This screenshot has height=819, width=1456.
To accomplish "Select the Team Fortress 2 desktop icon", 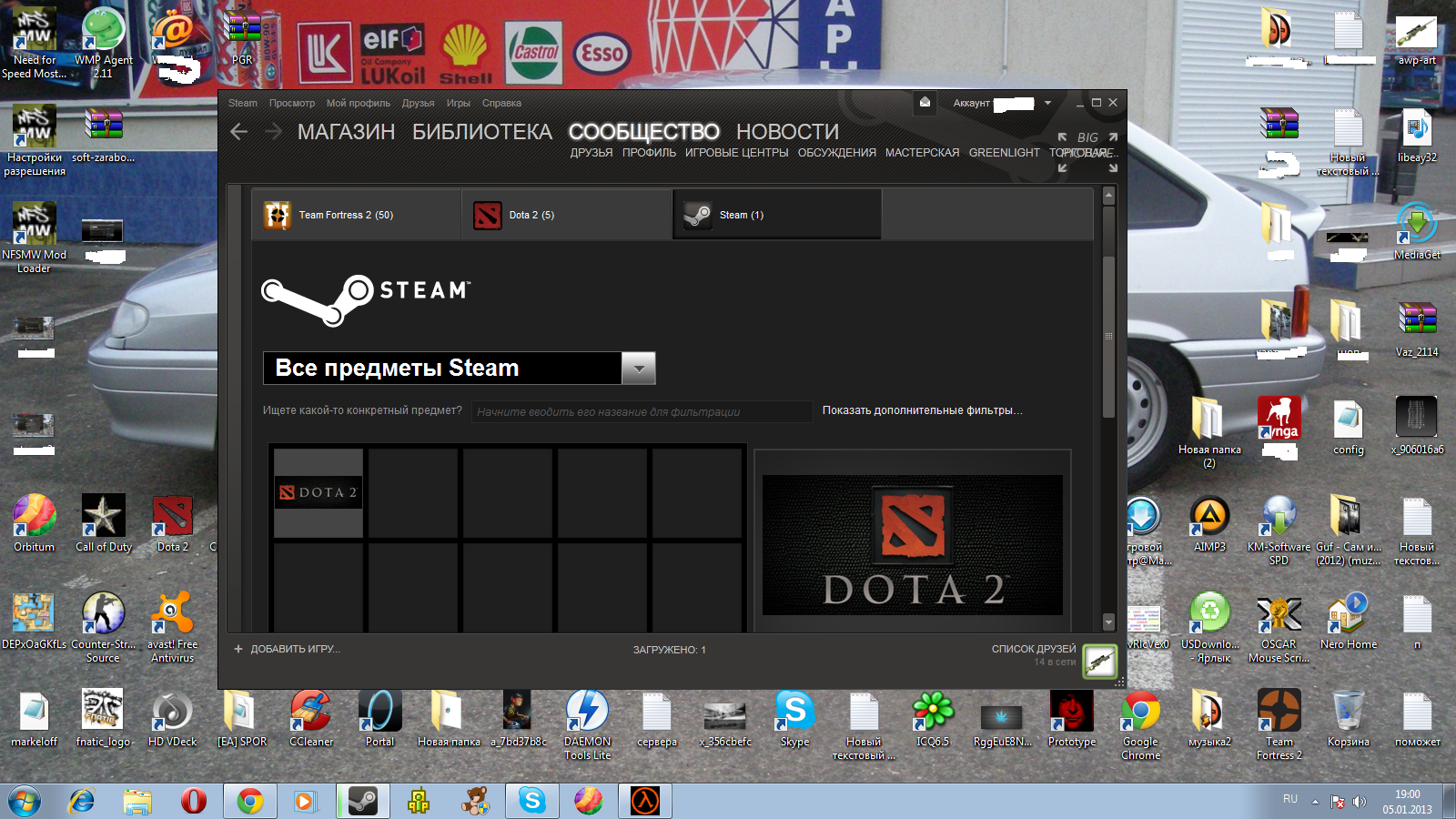I will (1279, 724).
